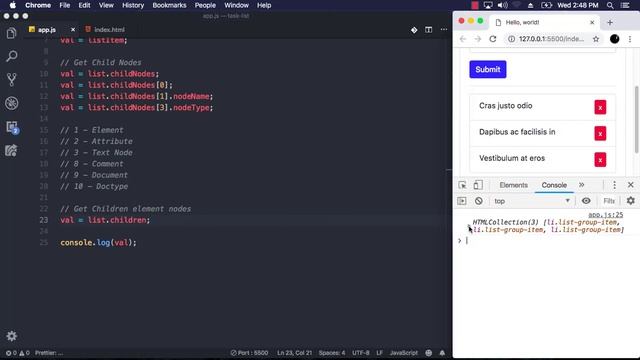
Task: Click the Chrome forward arrow
Action: coord(478,39)
